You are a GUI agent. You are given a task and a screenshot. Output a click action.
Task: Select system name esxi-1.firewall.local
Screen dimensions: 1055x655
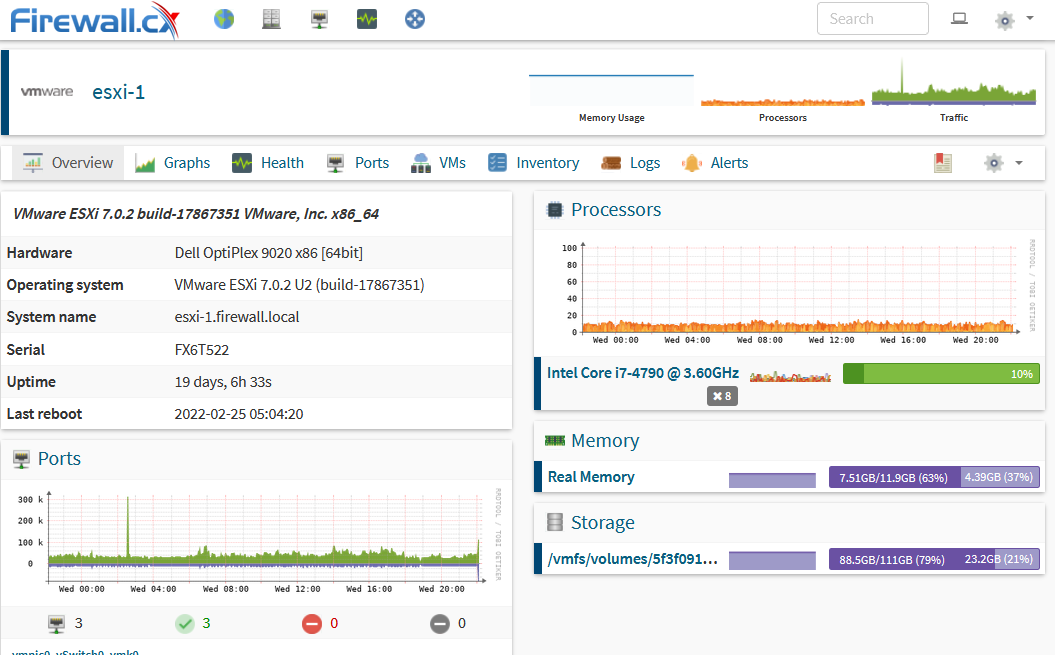coord(237,317)
